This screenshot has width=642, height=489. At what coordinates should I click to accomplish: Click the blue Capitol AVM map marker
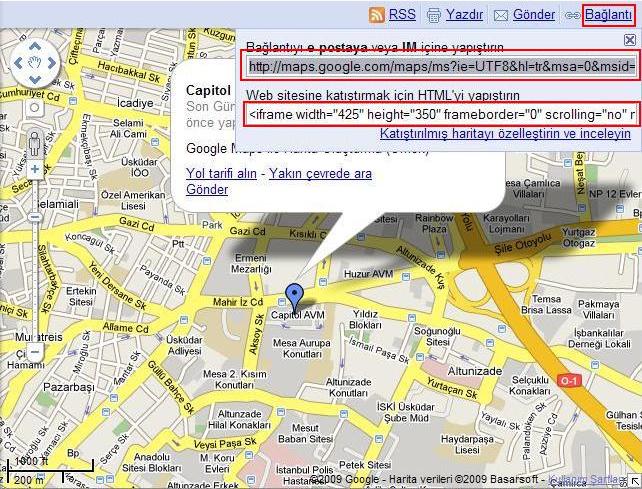tap(294, 297)
